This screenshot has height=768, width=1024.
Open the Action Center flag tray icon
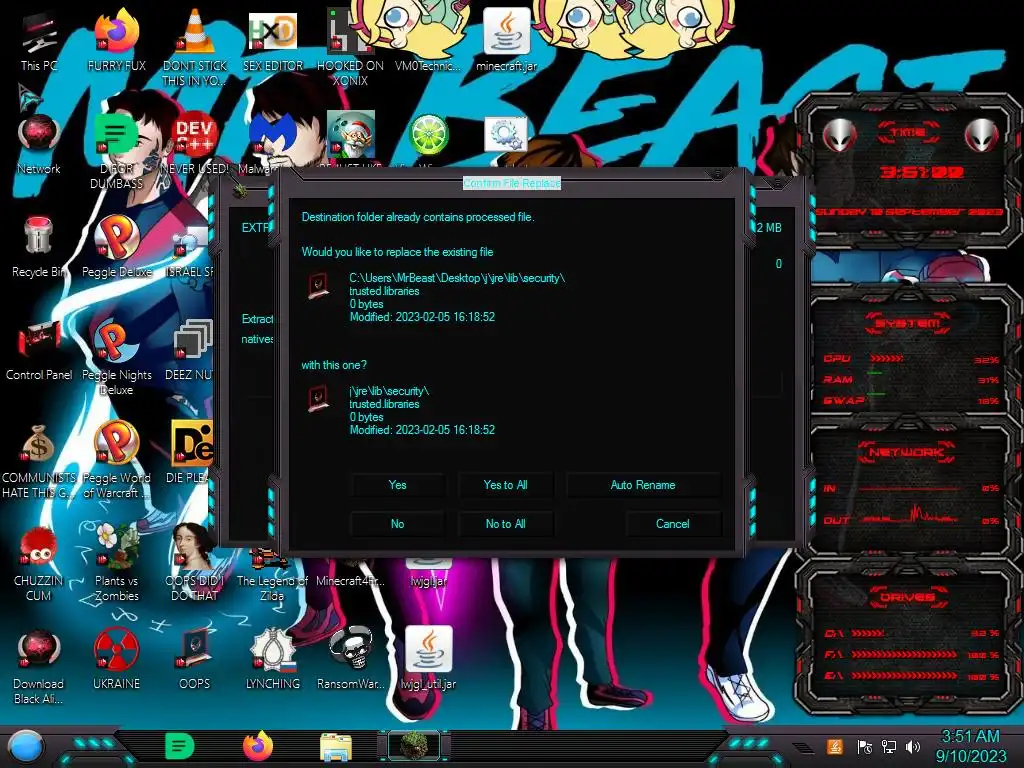pyautogui.click(x=864, y=746)
